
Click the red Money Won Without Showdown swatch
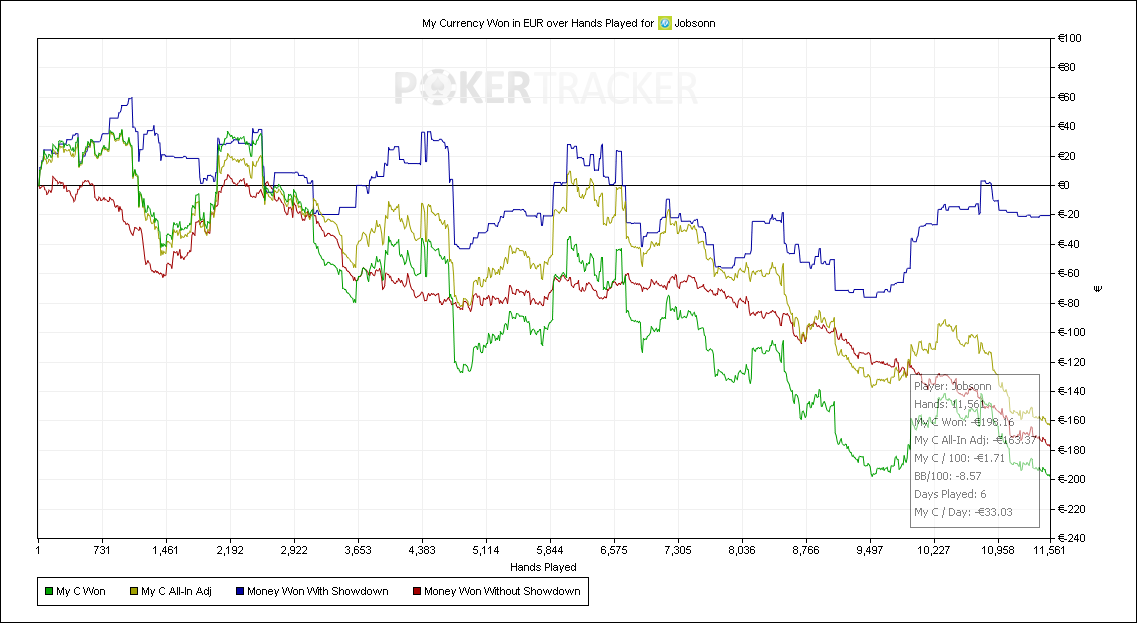click(x=417, y=592)
